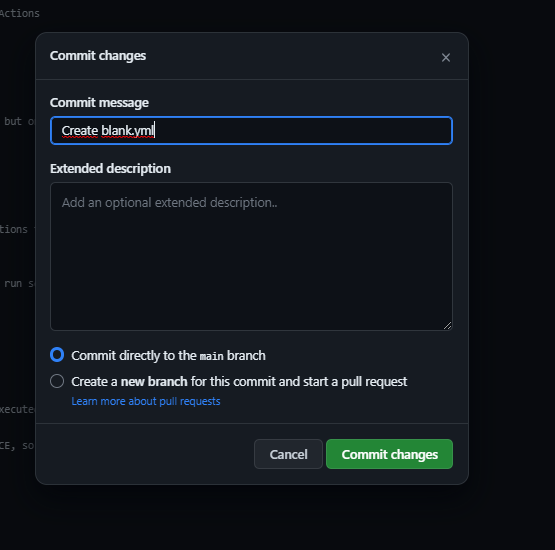
Task: Open Learn more about pull requests link
Action: [x=146, y=401]
